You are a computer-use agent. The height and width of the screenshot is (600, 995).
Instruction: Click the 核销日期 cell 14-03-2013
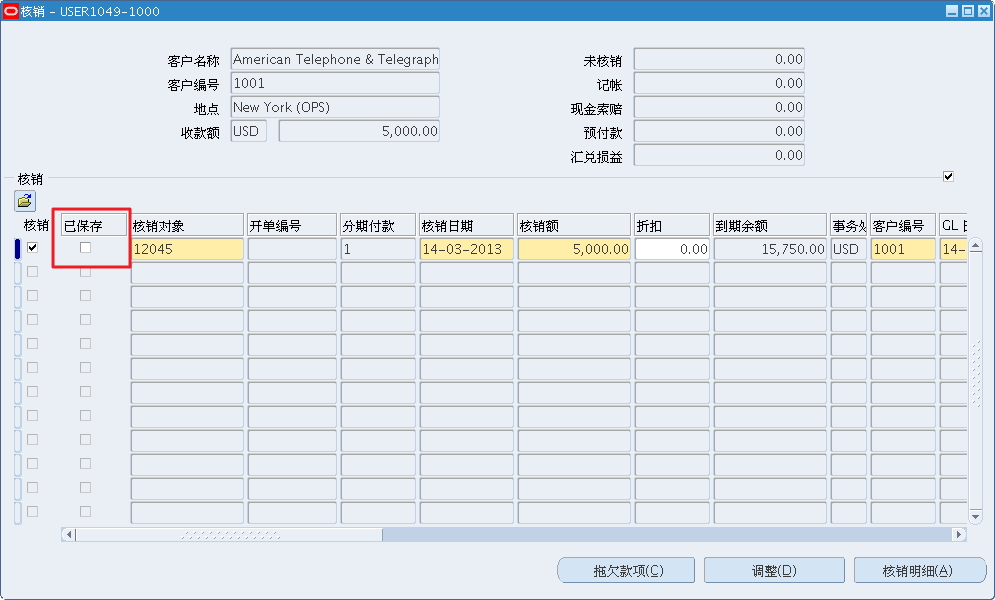click(466, 249)
